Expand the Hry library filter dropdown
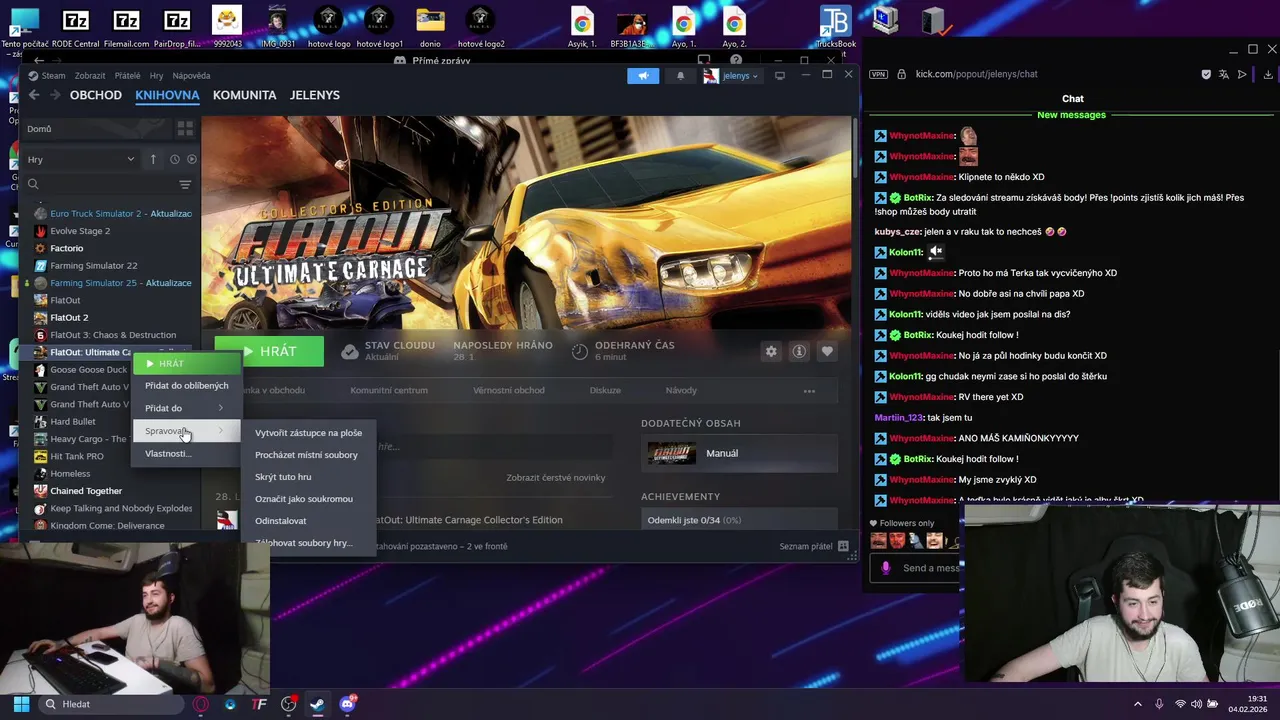Viewport: 1280px width, 720px height. coord(80,160)
